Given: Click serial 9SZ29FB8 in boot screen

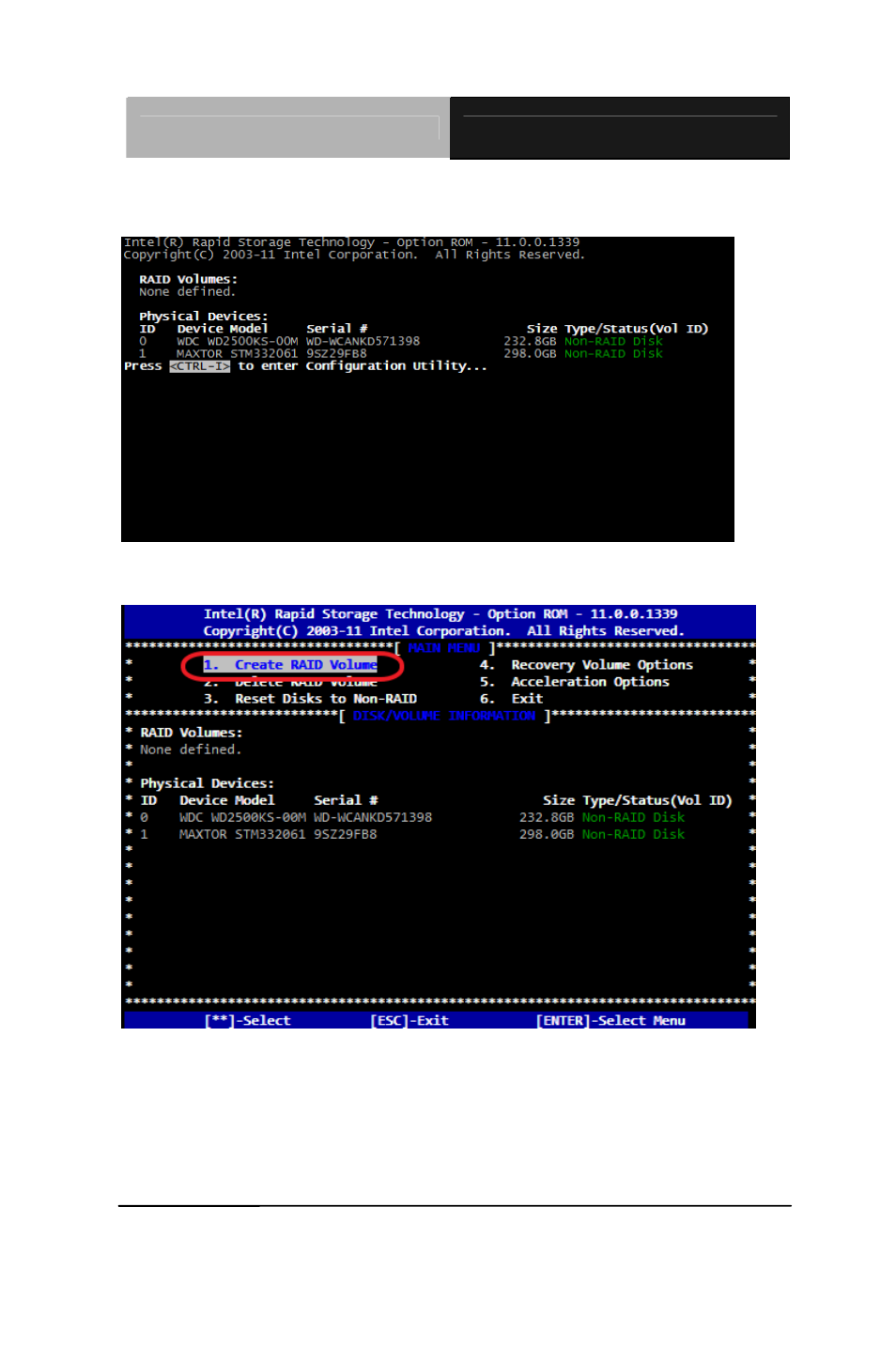Looking at the screenshot, I should pyautogui.click(x=336, y=354).
